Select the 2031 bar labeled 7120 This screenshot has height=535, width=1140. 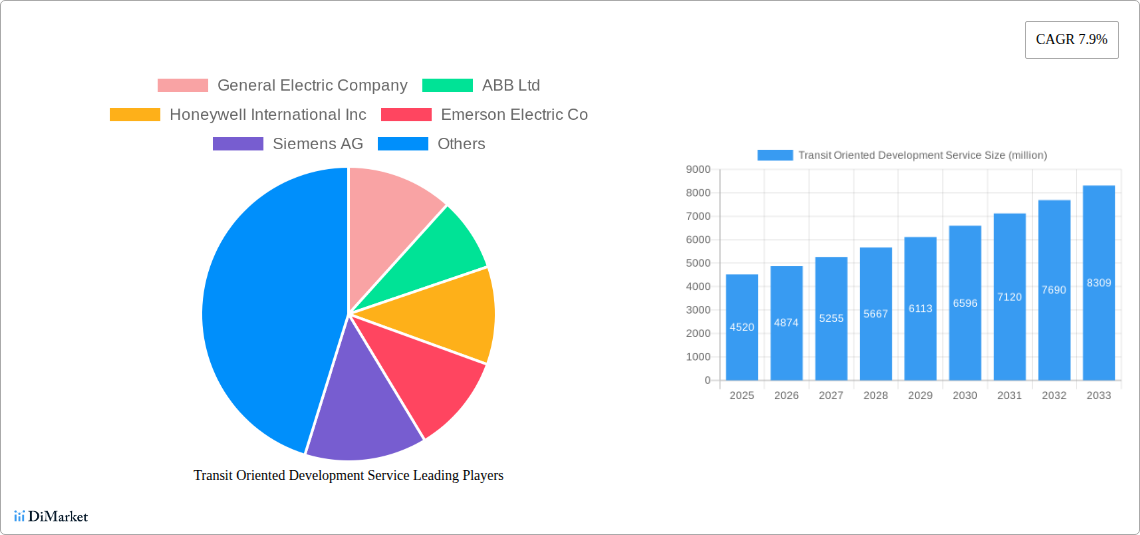1009,297
